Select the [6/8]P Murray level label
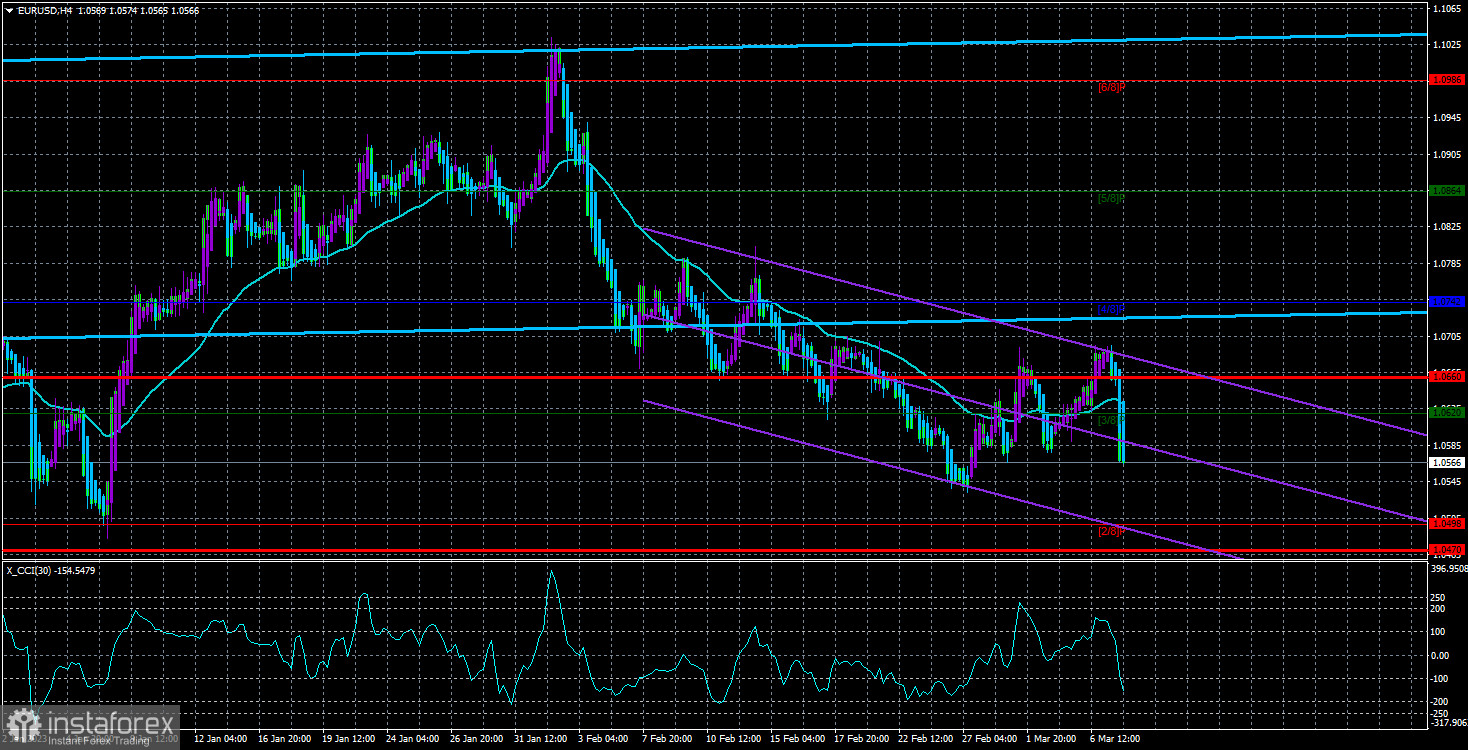 (1112, 87)
